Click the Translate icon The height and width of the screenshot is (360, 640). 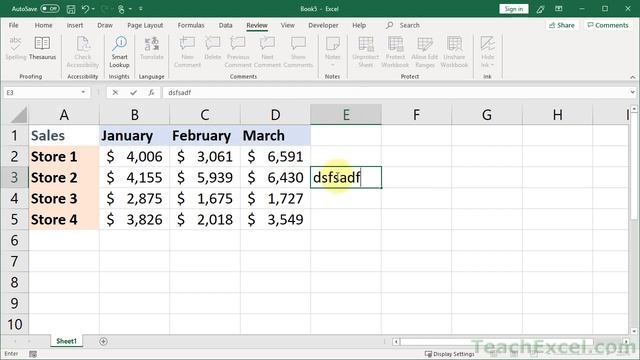point(151,48)
